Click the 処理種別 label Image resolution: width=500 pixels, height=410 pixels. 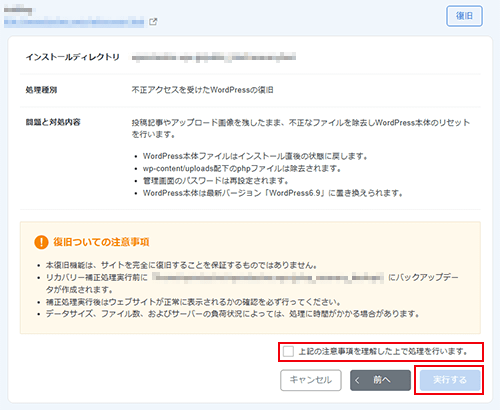pyautogui.click(x=41, y=90)
